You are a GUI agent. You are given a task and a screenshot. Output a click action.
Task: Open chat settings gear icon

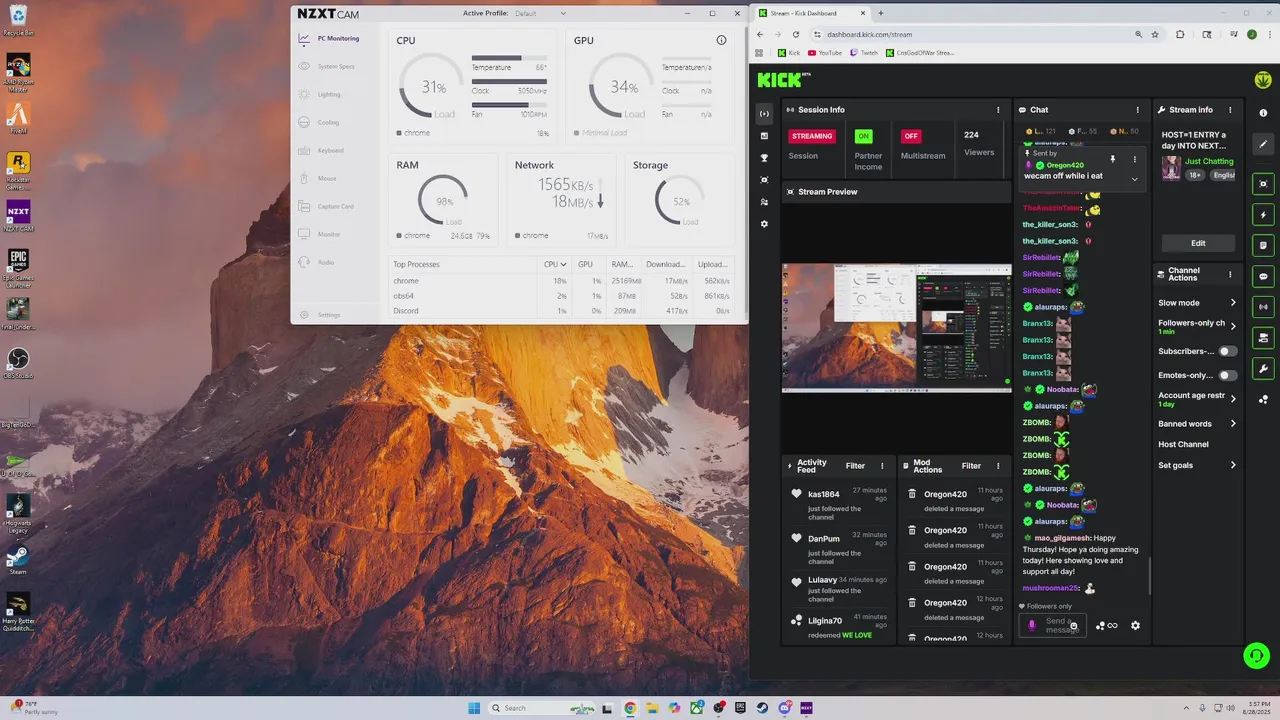tap(1135, 626)
